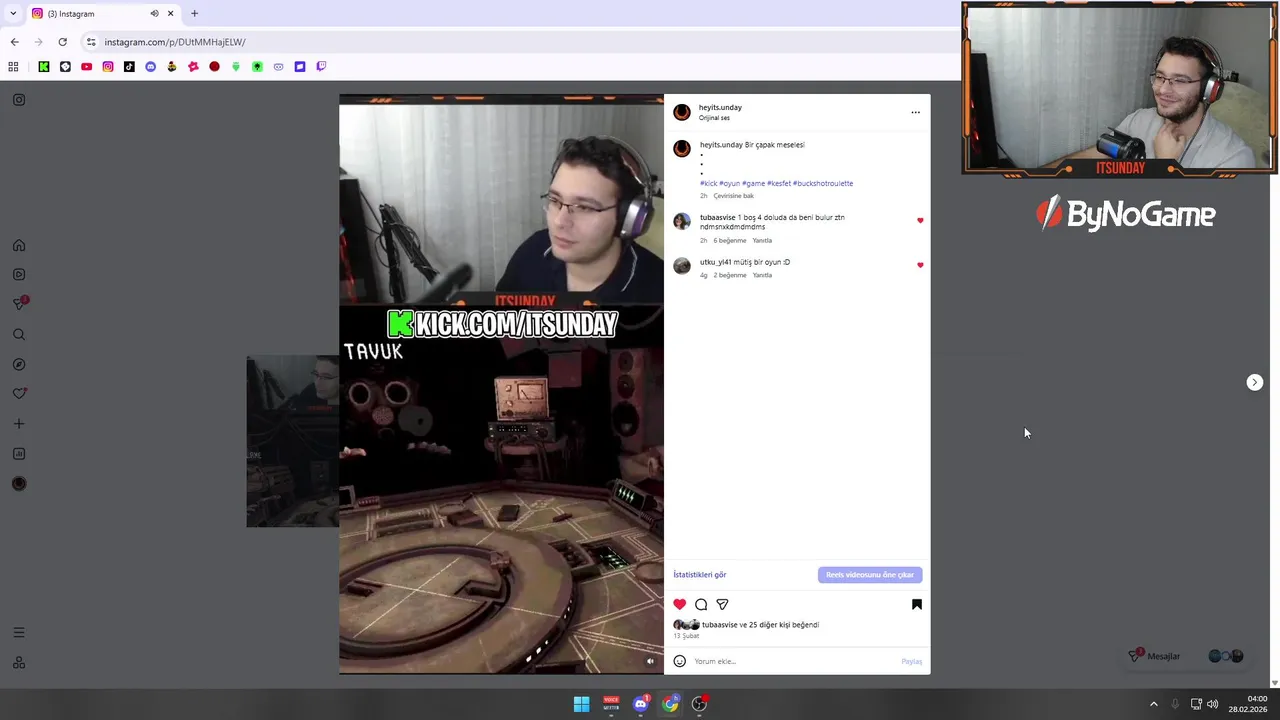1280x720 pixels.
Task: Open the system volume tray icon
Action: pos(1213,704)
